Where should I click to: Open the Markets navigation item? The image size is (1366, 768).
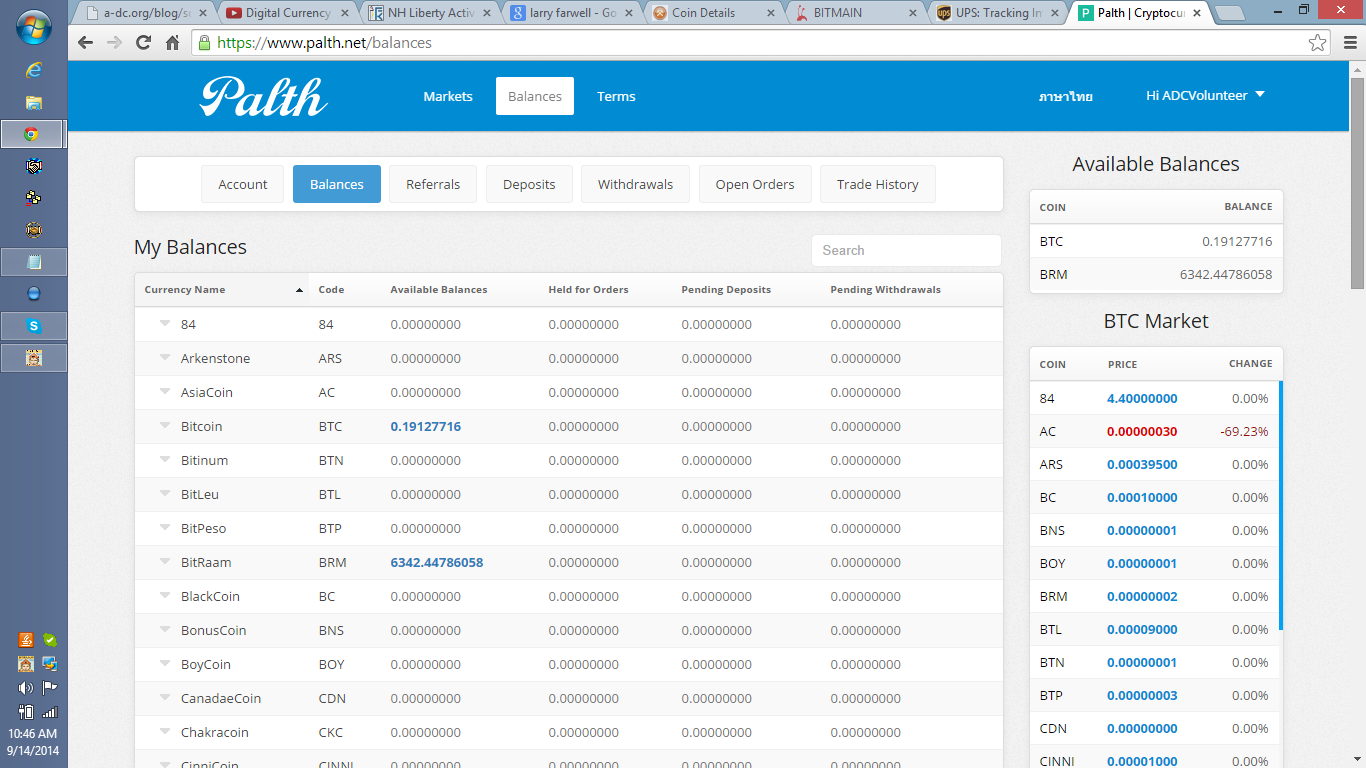click(x=447, y=97)
